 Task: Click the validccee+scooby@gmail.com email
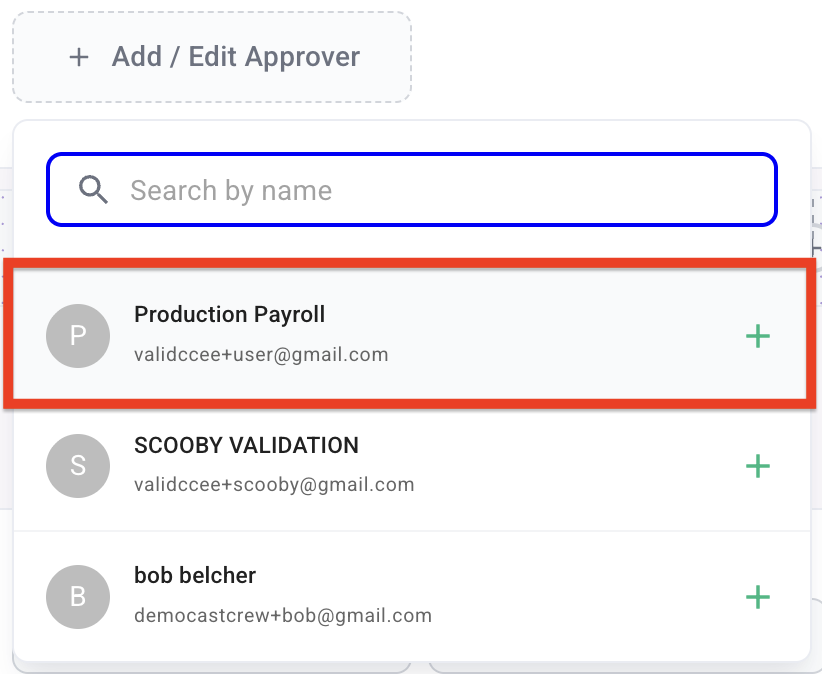coord(274,485)
